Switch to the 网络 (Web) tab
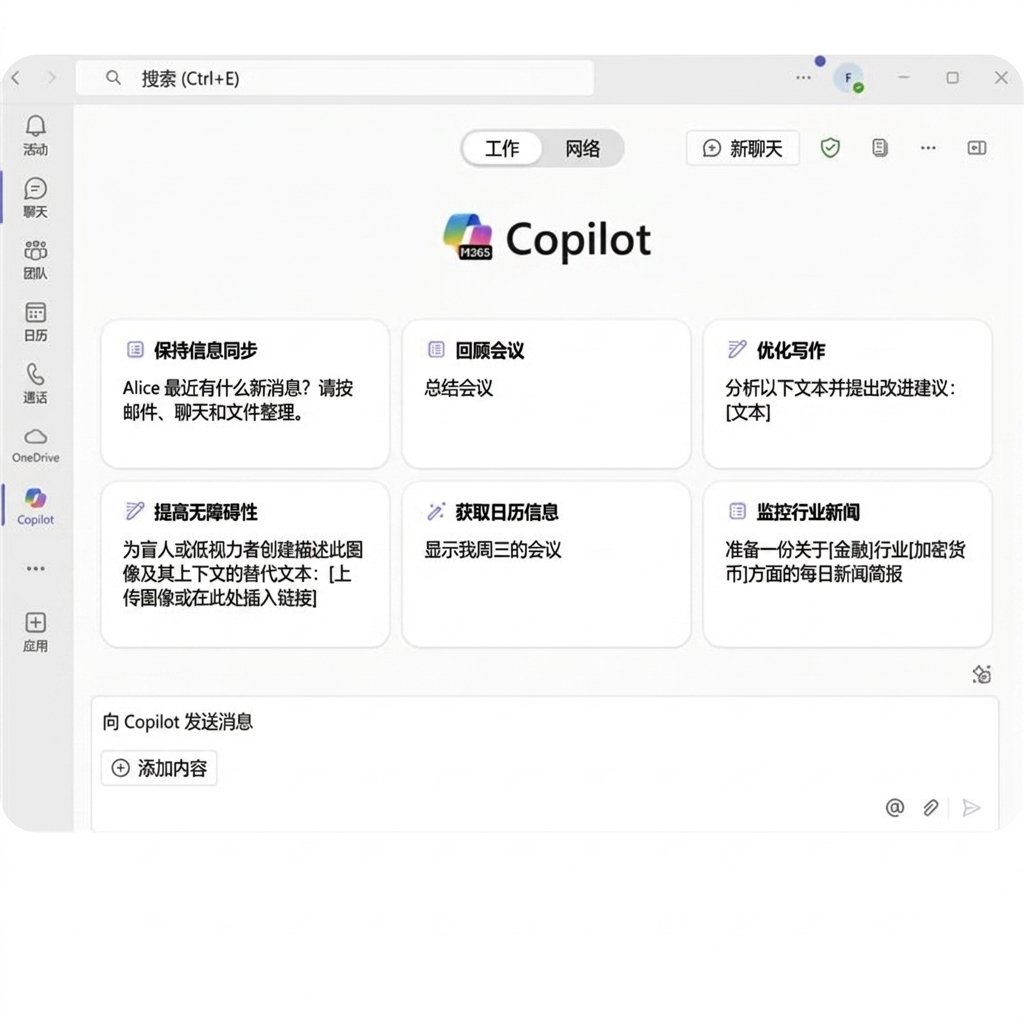The image size is (1024, 1024). (582, 148)
